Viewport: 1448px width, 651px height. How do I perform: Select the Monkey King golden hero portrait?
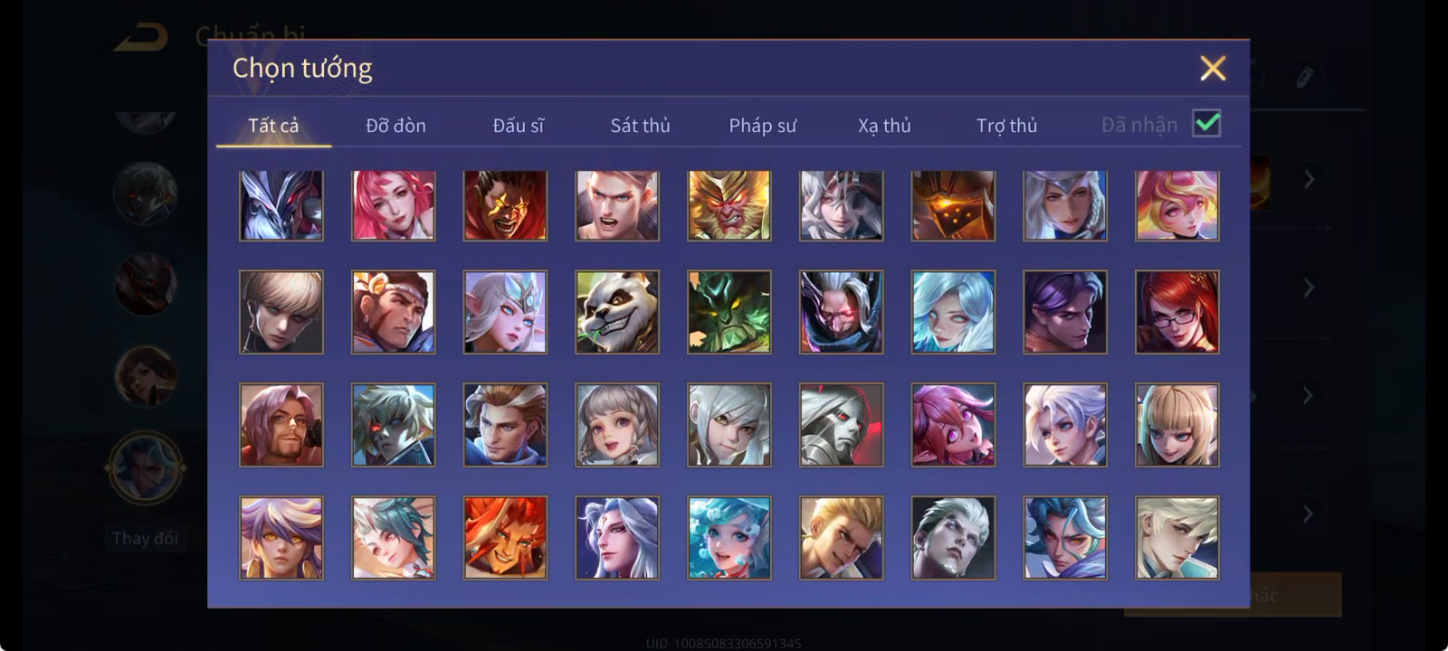729,205
